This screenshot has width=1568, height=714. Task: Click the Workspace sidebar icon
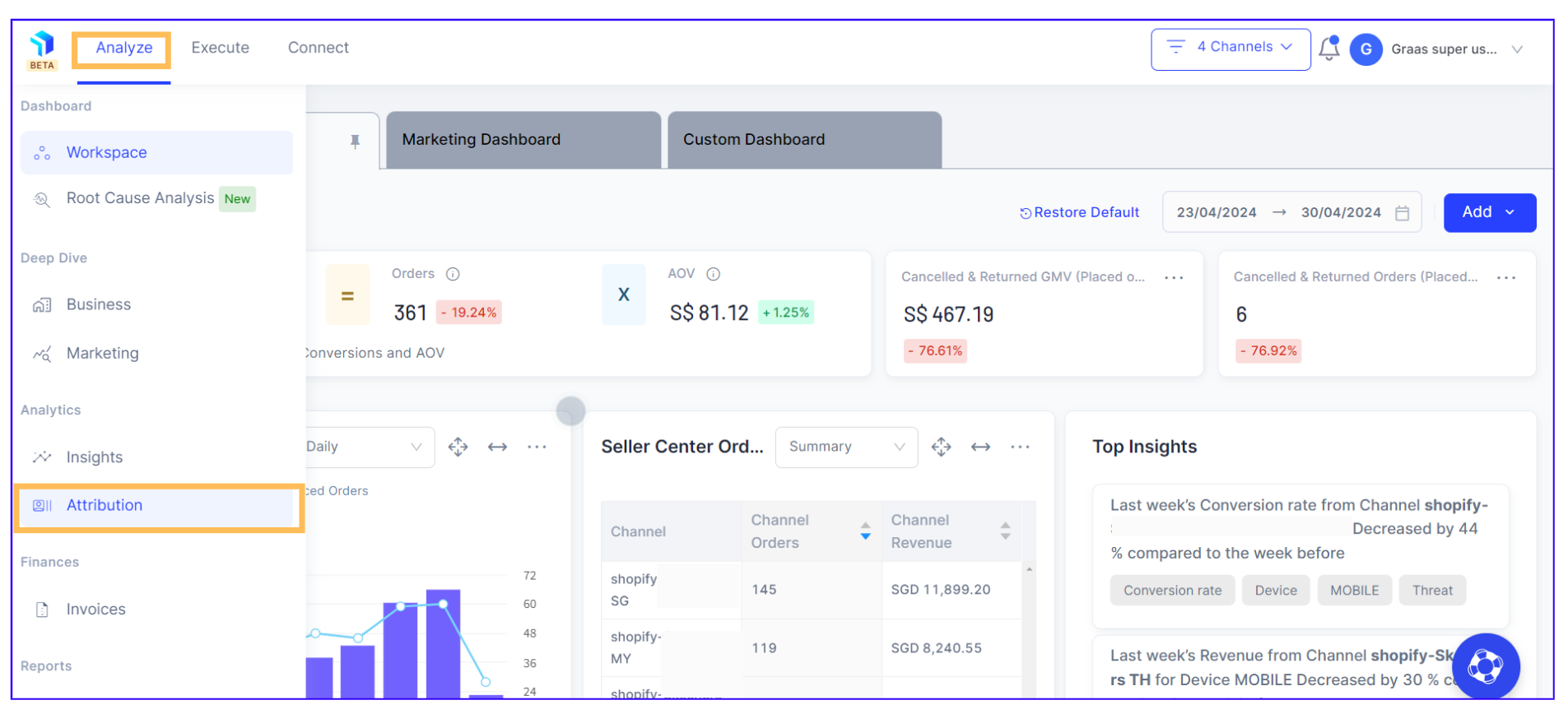(42, 154)
